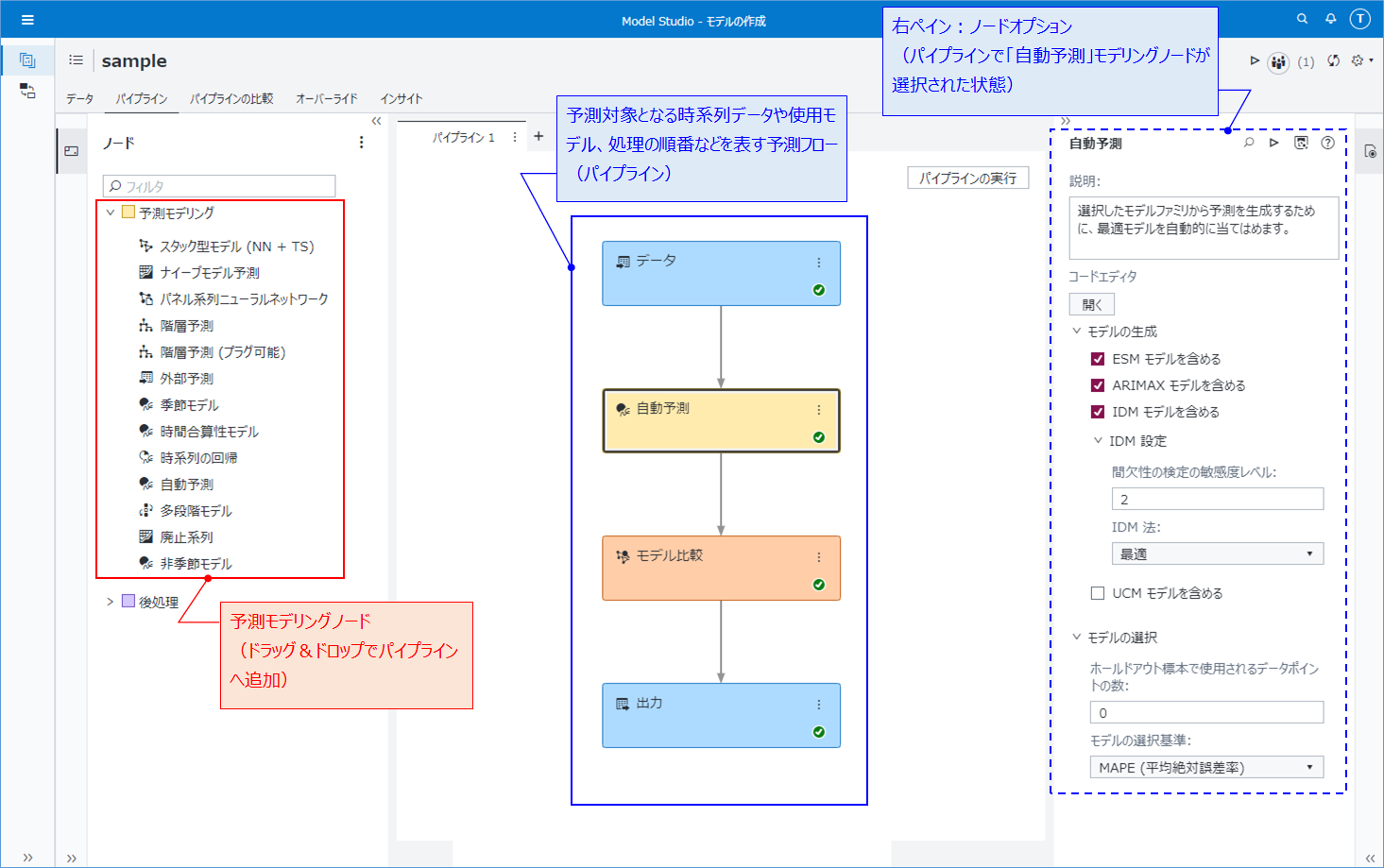Select the projects icon in left sidebar

tap(27, 60)
